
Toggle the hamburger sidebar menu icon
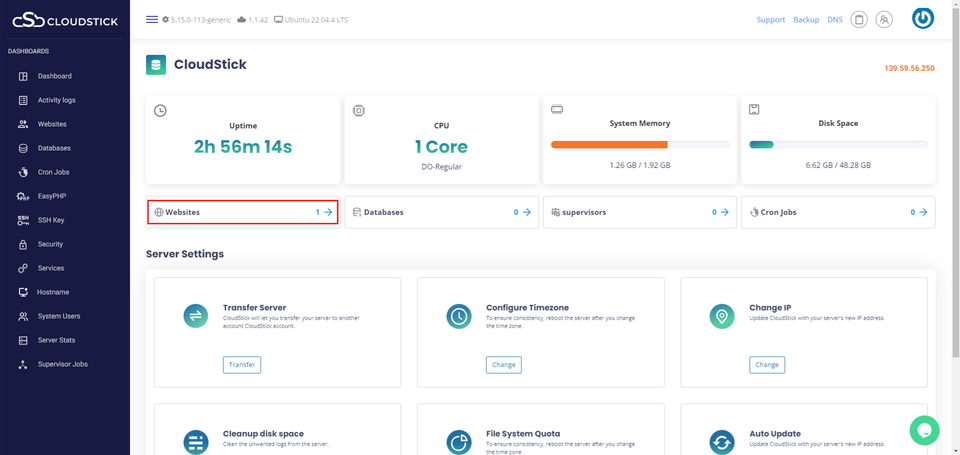(x=151, y=20)
